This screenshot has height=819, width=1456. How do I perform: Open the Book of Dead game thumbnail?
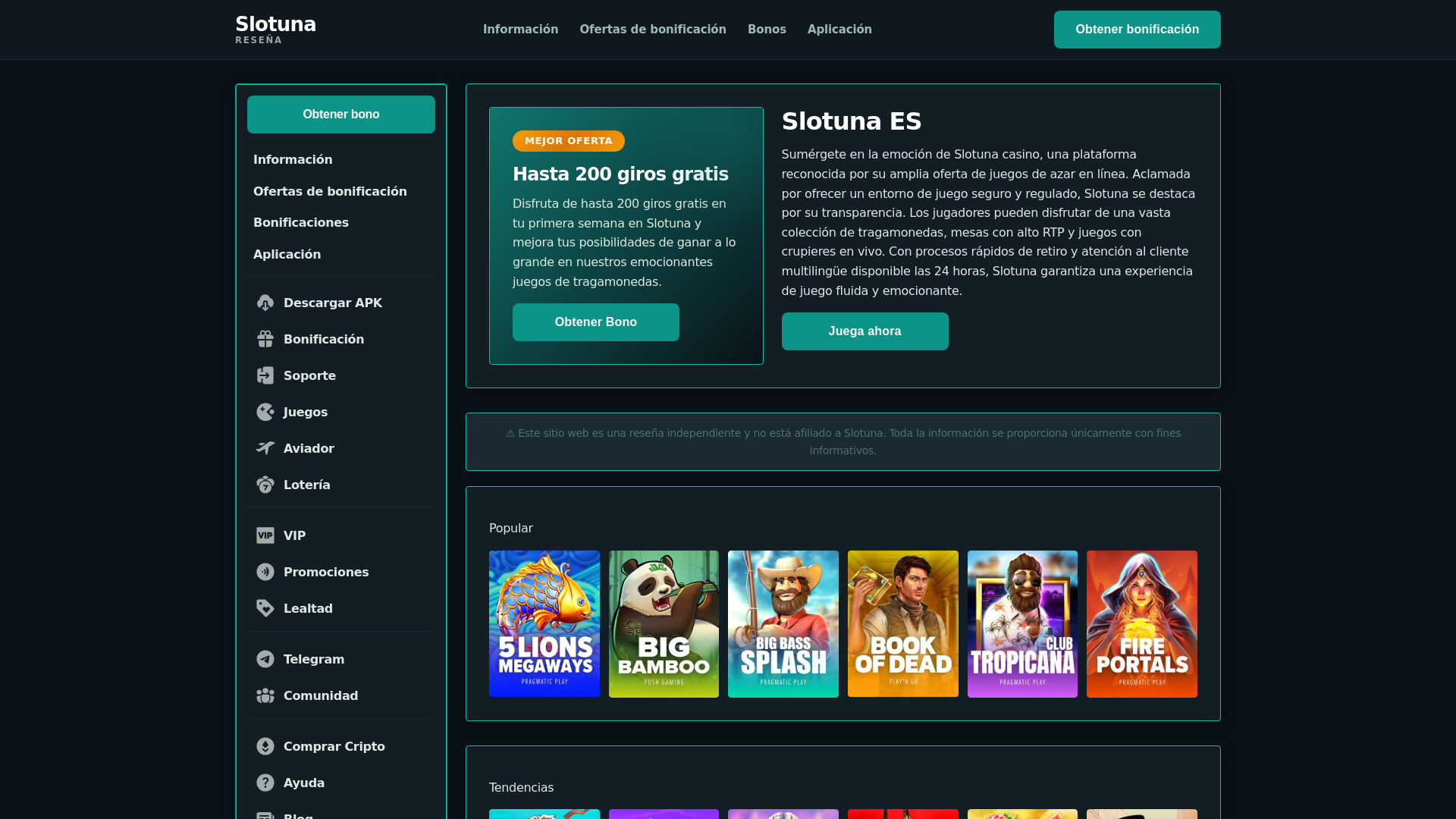903,624
